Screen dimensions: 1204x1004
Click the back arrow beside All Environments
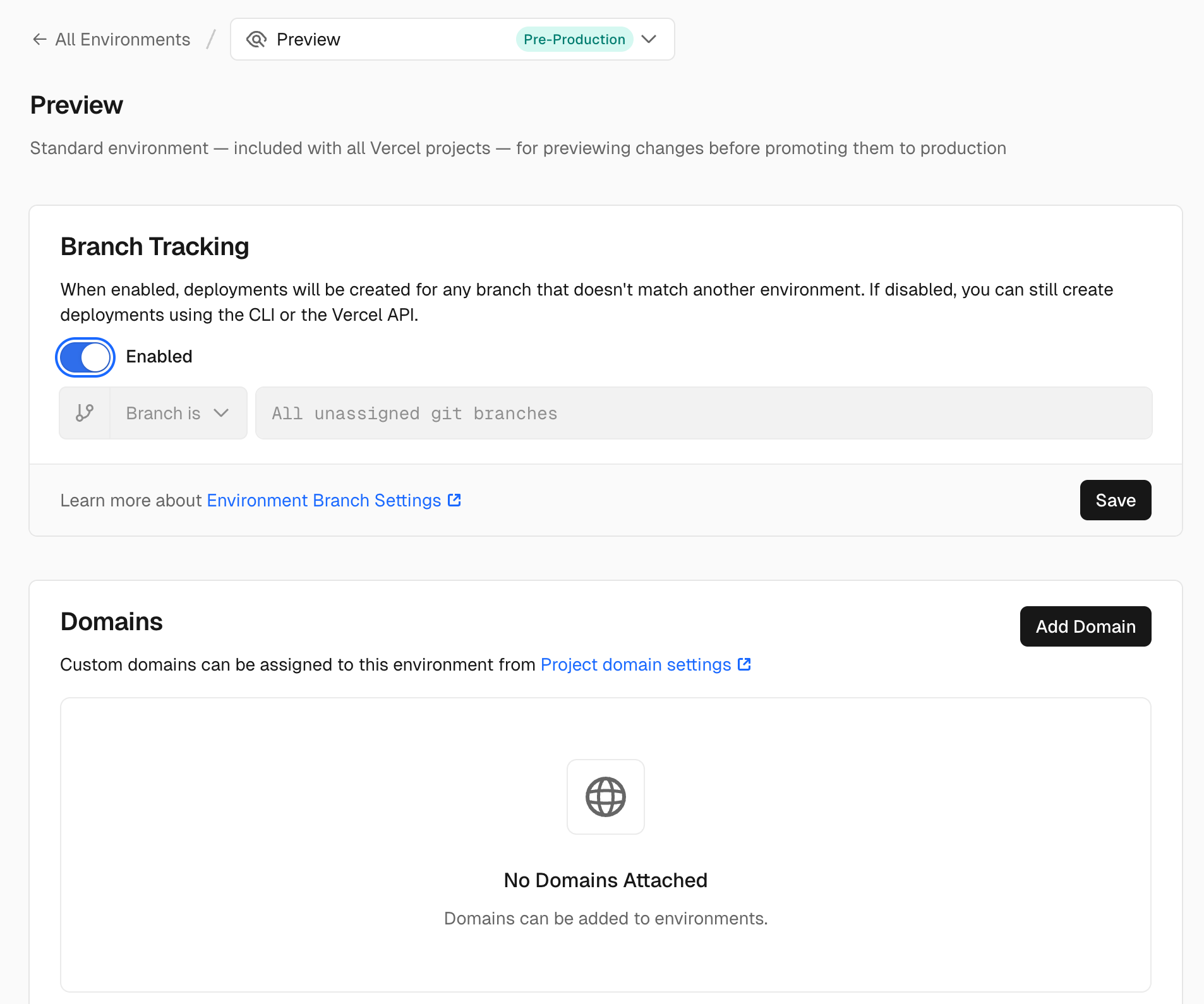pos(40,39)
